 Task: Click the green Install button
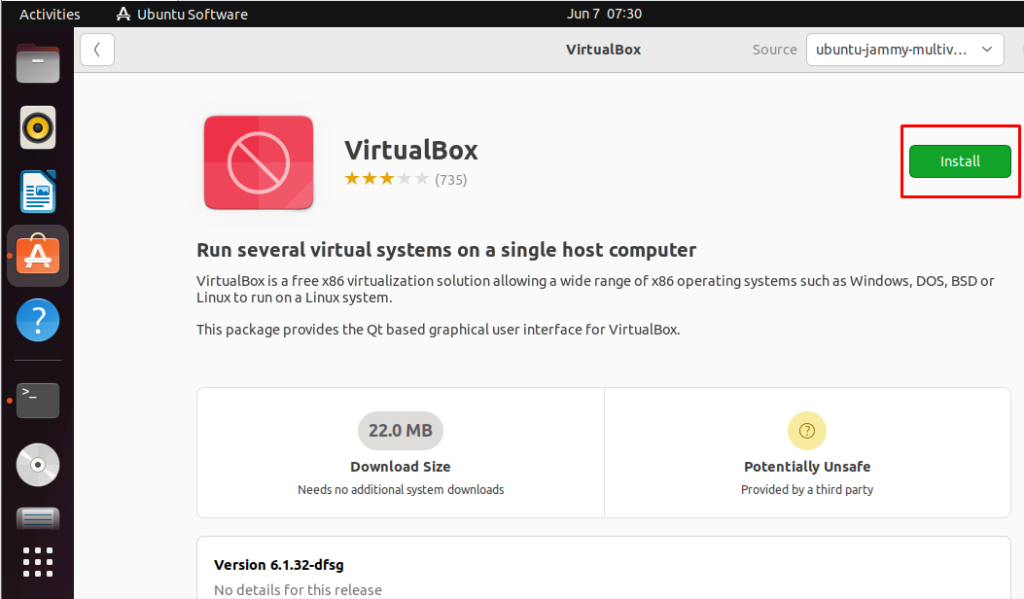(x=959, y=161)
